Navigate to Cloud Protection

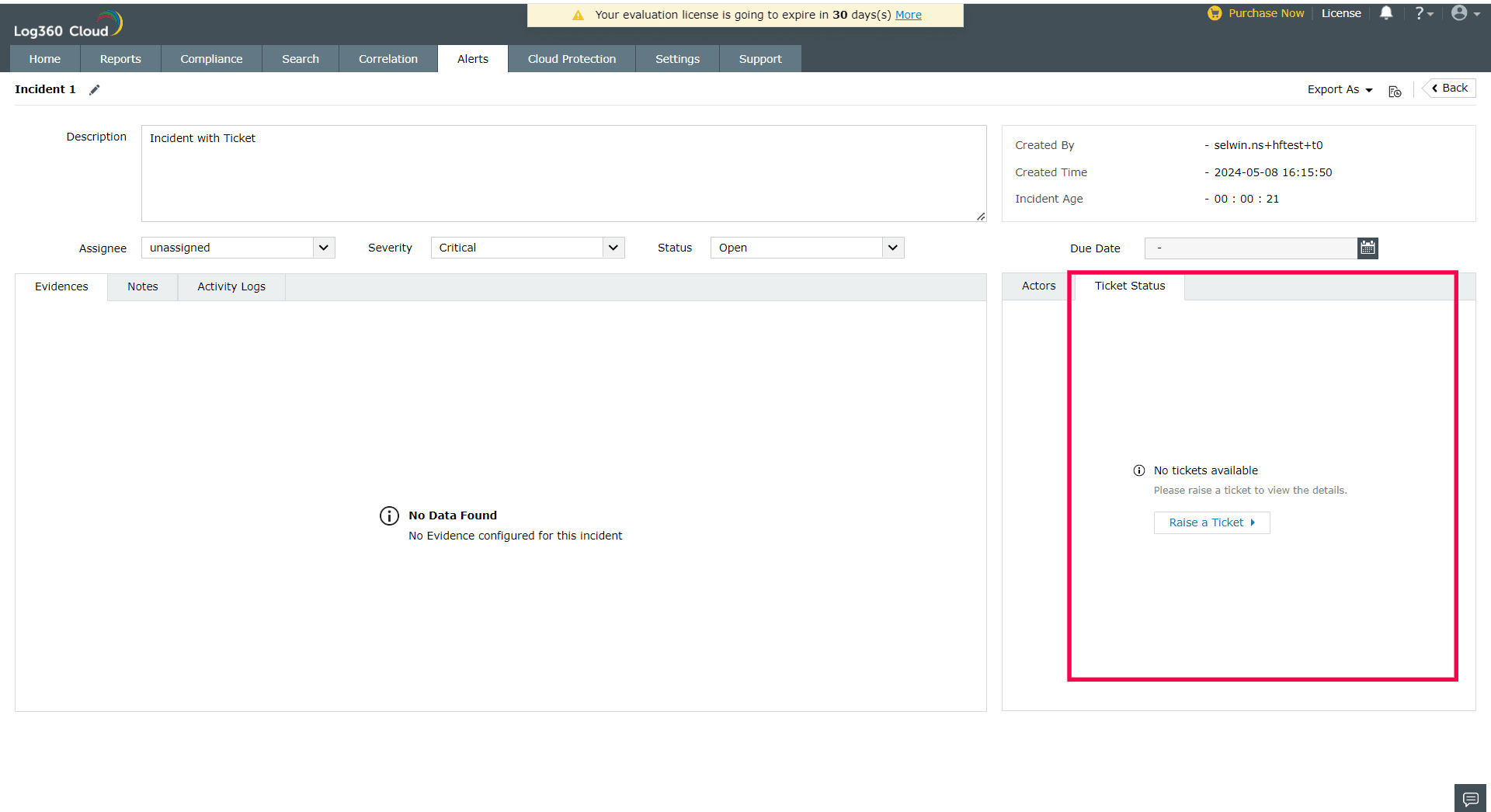tap(572, 58)
